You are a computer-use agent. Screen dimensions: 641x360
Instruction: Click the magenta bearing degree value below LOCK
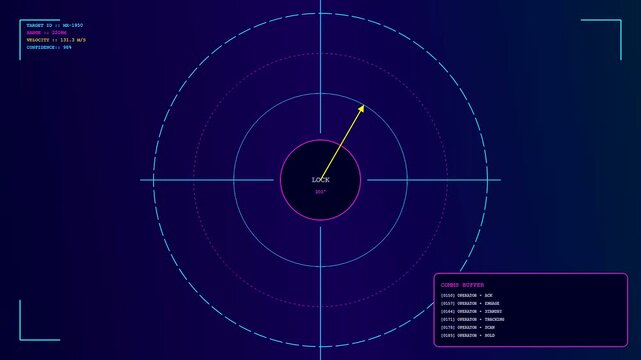(x=320, y=192)
